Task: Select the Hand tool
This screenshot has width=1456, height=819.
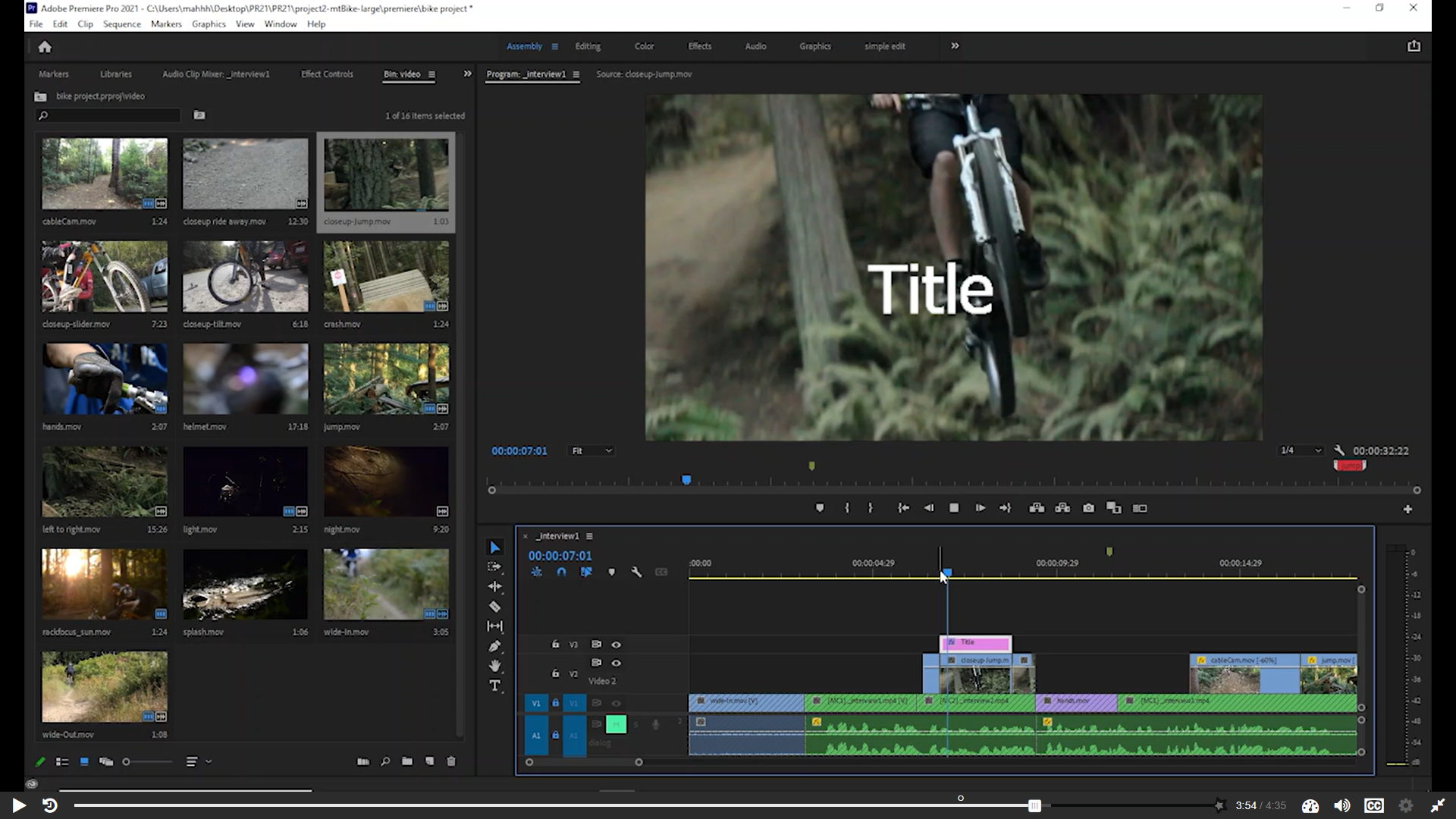Action: tap(494, 666)
